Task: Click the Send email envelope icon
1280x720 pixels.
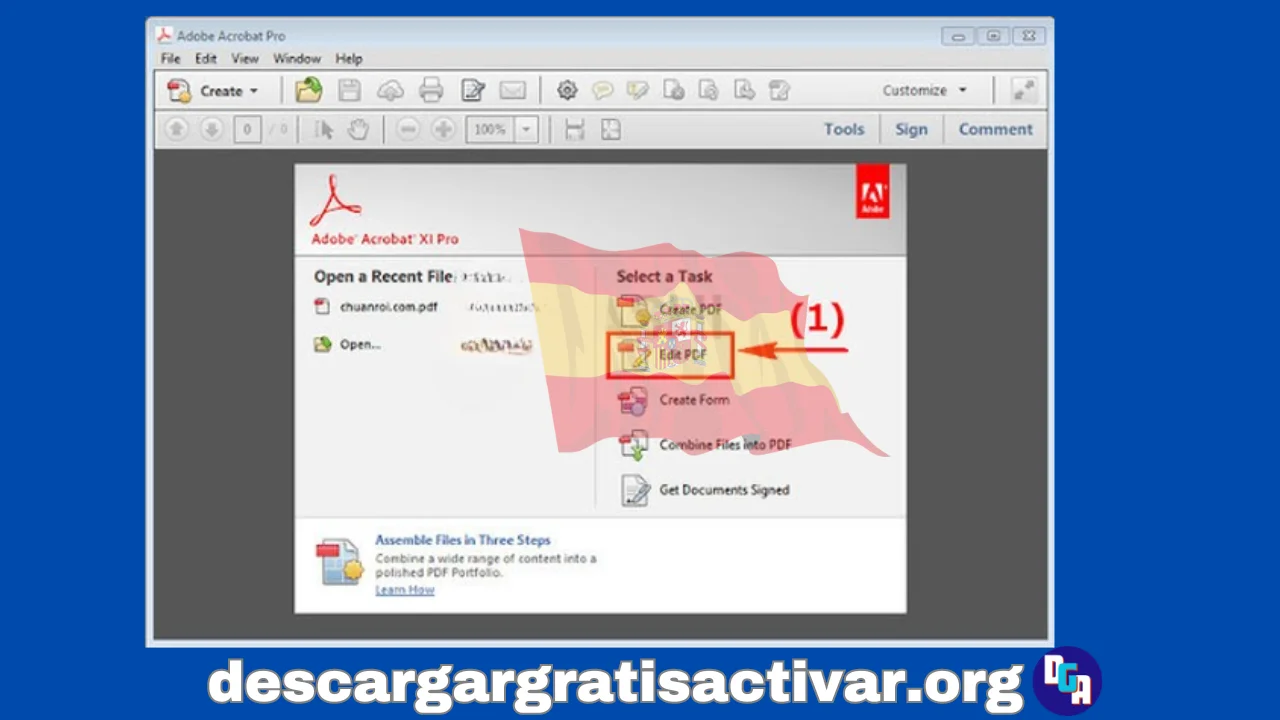Action: (x=513, y=91)
